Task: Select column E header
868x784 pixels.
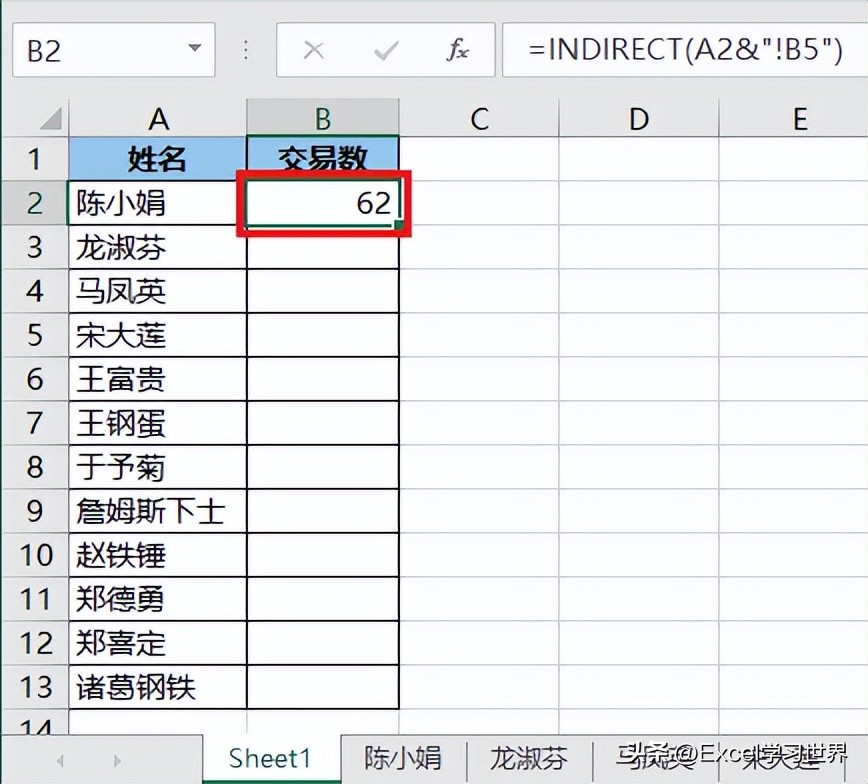Action: pyautogui.click(x=794, y=118)
